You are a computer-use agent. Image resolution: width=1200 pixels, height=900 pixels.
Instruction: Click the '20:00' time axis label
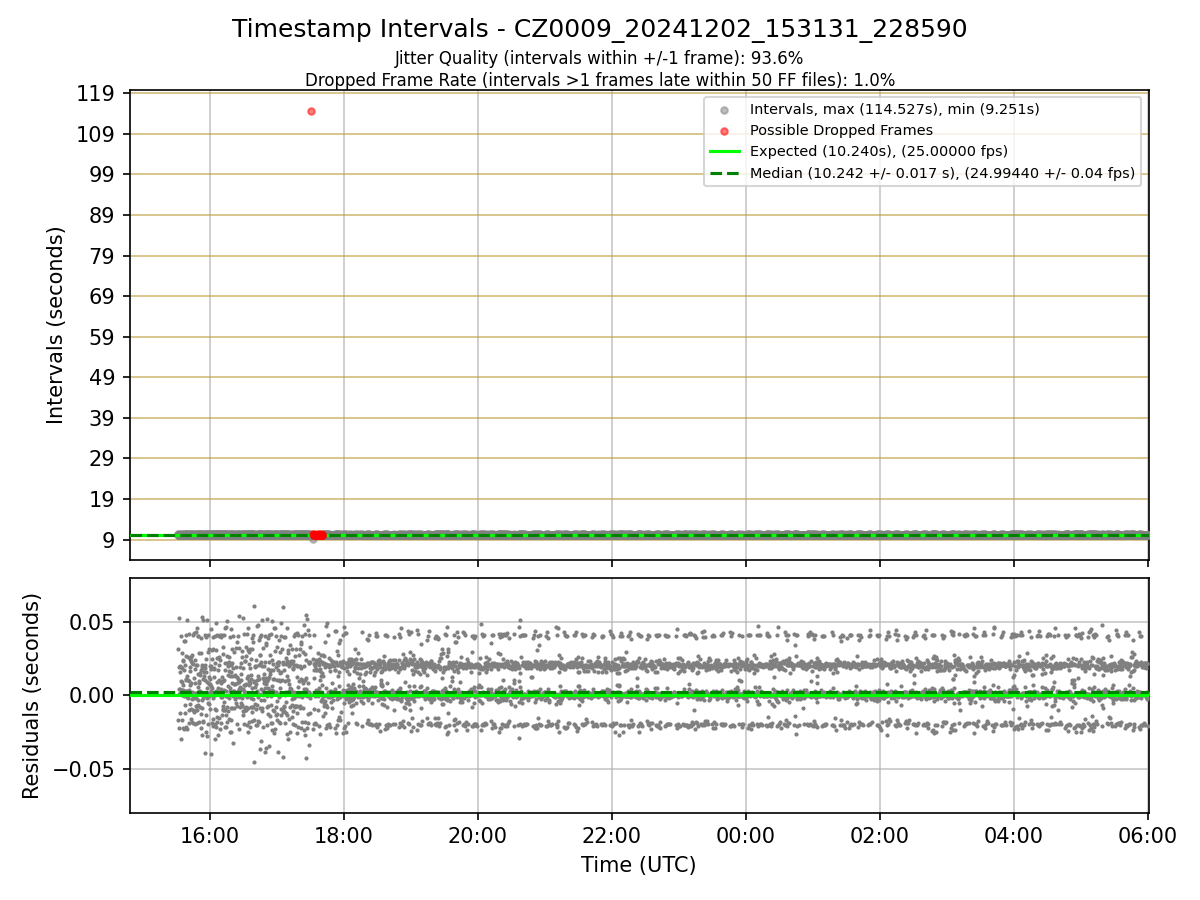(478, 835)
